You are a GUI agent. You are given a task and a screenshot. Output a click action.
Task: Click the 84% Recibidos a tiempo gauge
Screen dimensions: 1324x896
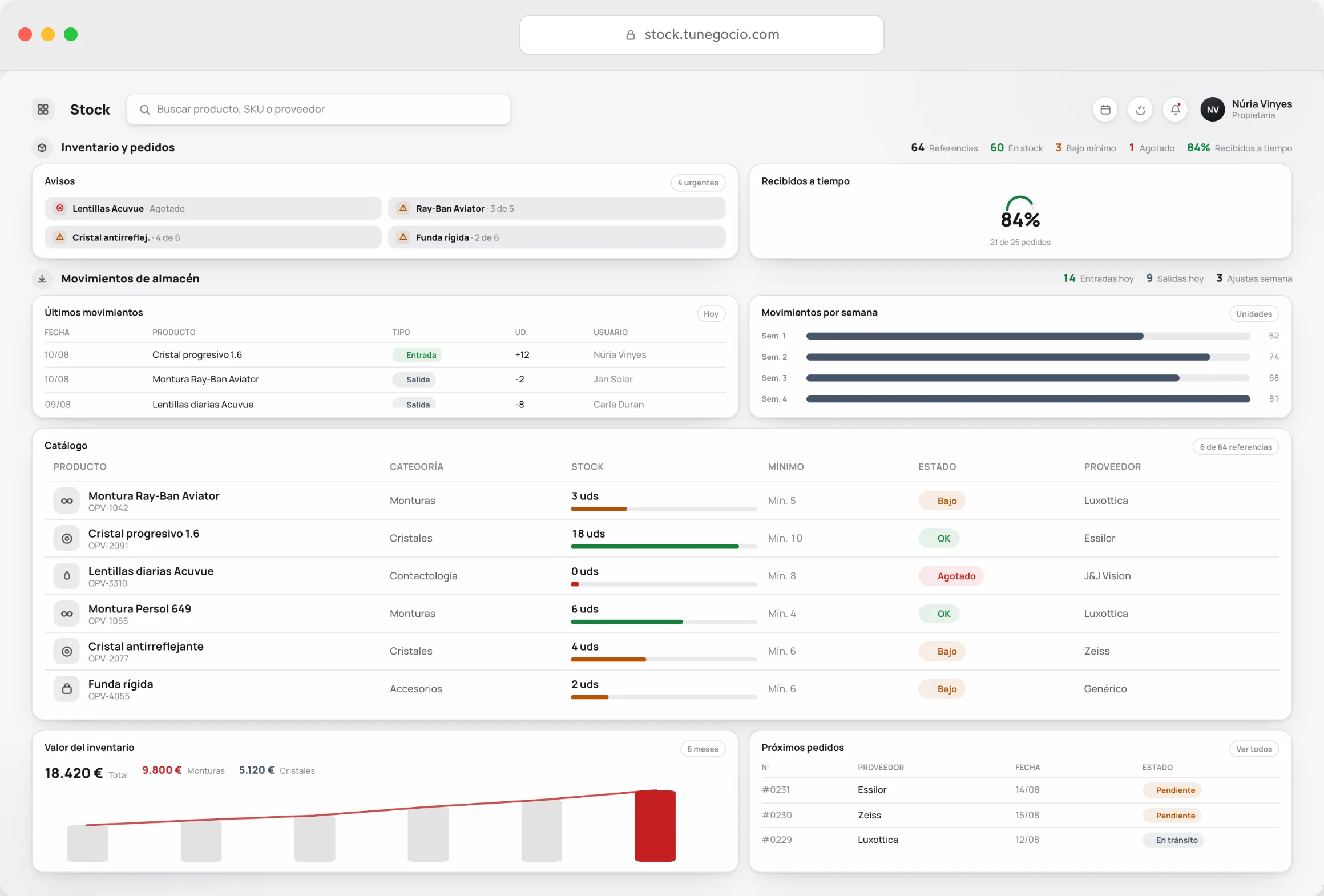pyautogui.click(x=1020, y=213)
